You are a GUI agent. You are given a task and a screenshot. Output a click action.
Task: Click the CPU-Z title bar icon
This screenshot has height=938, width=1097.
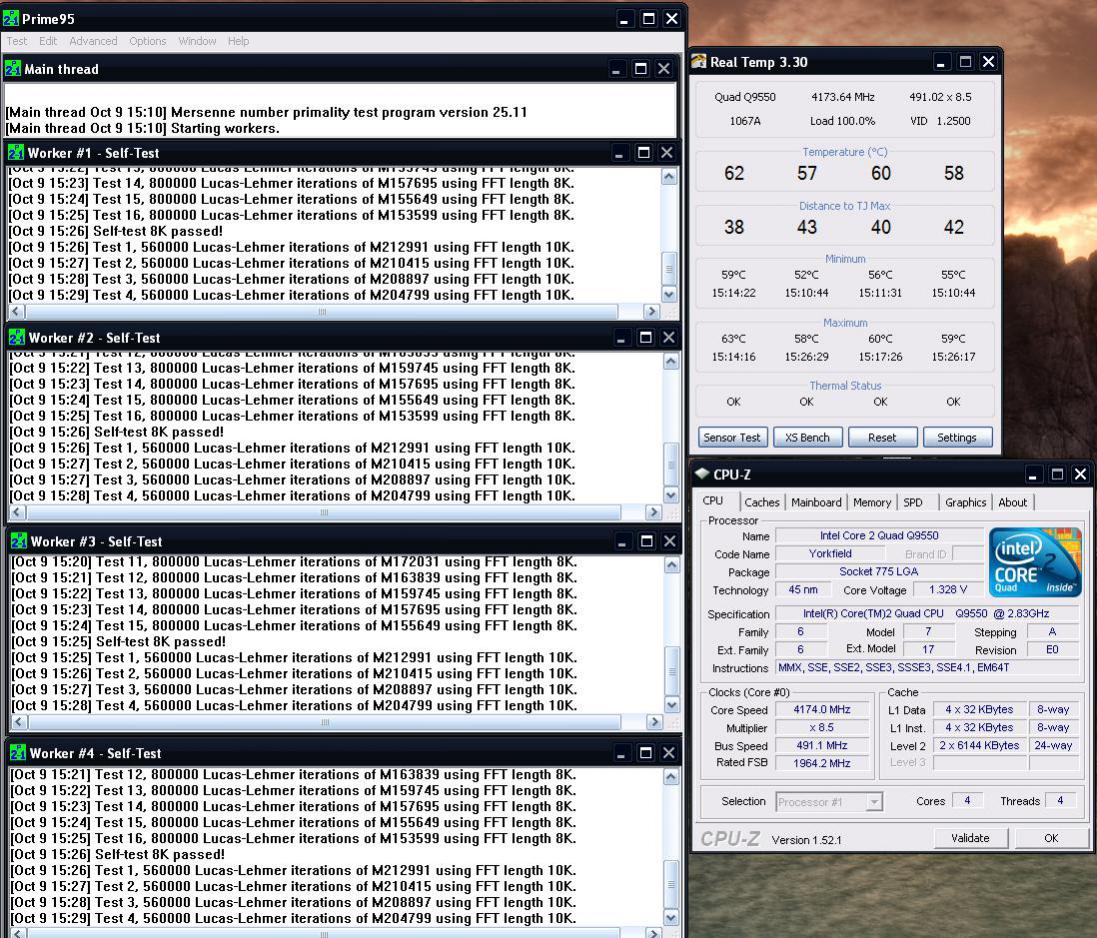click(702, 474)
